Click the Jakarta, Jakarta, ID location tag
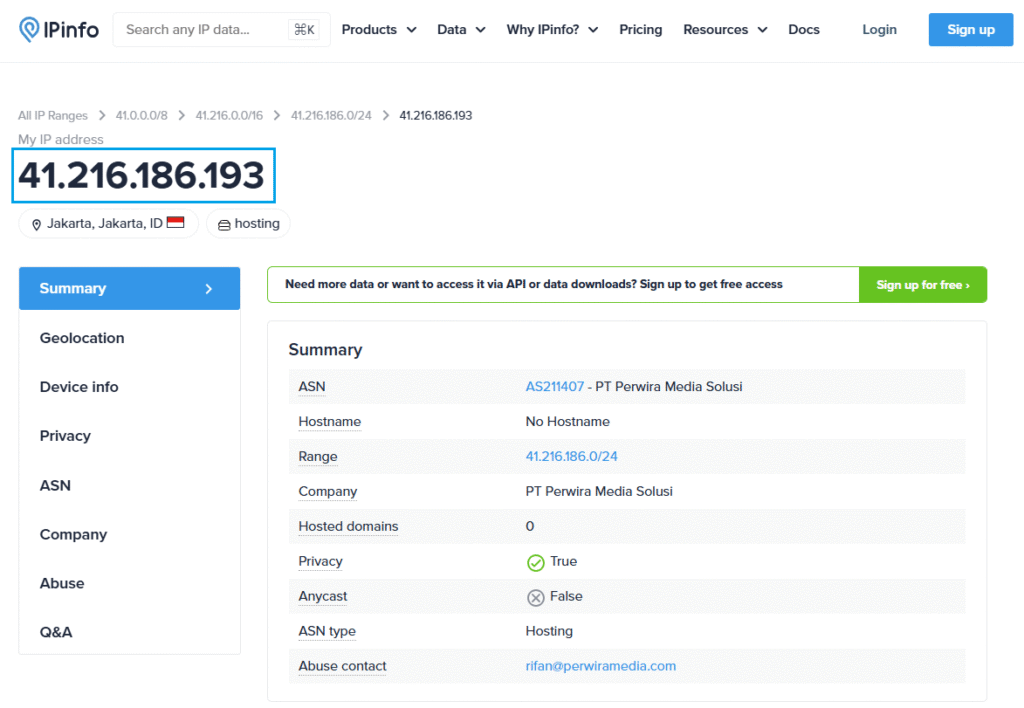 tap(108, 223)
